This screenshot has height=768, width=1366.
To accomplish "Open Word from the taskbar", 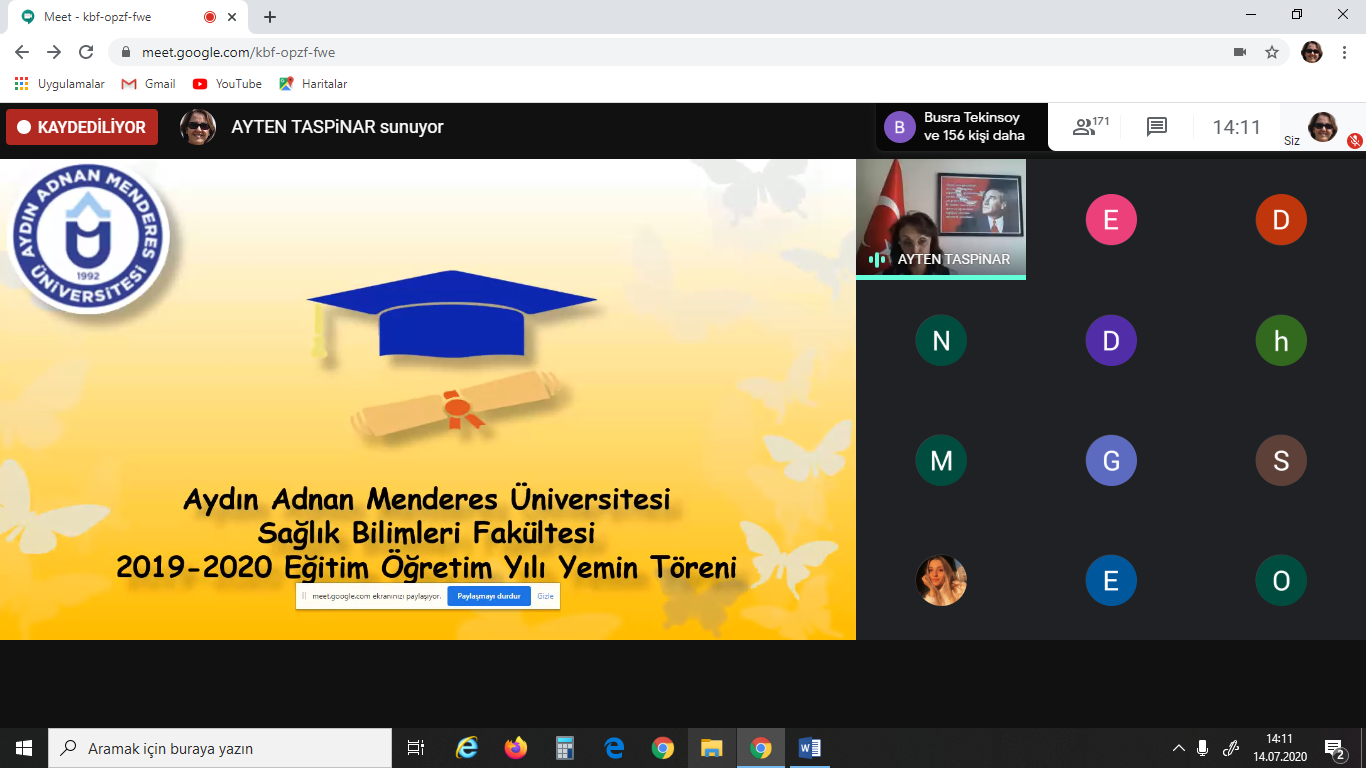I will pos(809,748).
